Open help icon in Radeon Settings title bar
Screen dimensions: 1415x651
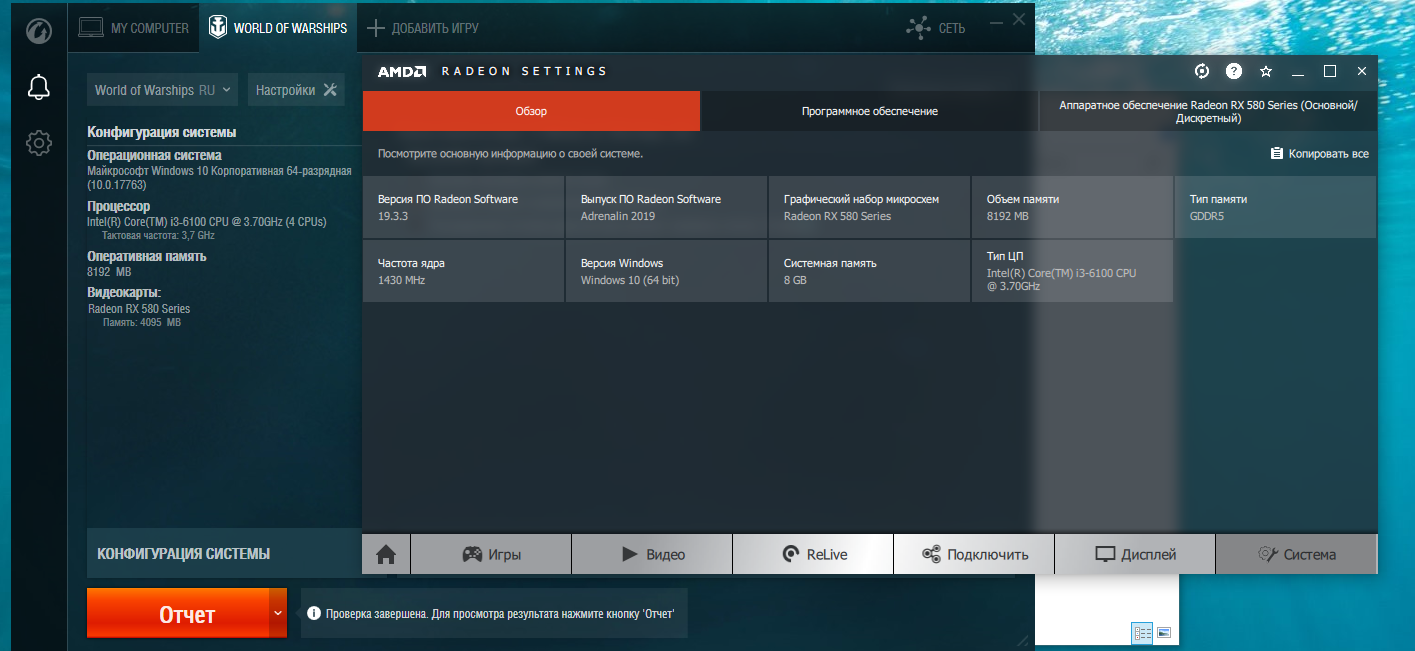point(1234,71)
